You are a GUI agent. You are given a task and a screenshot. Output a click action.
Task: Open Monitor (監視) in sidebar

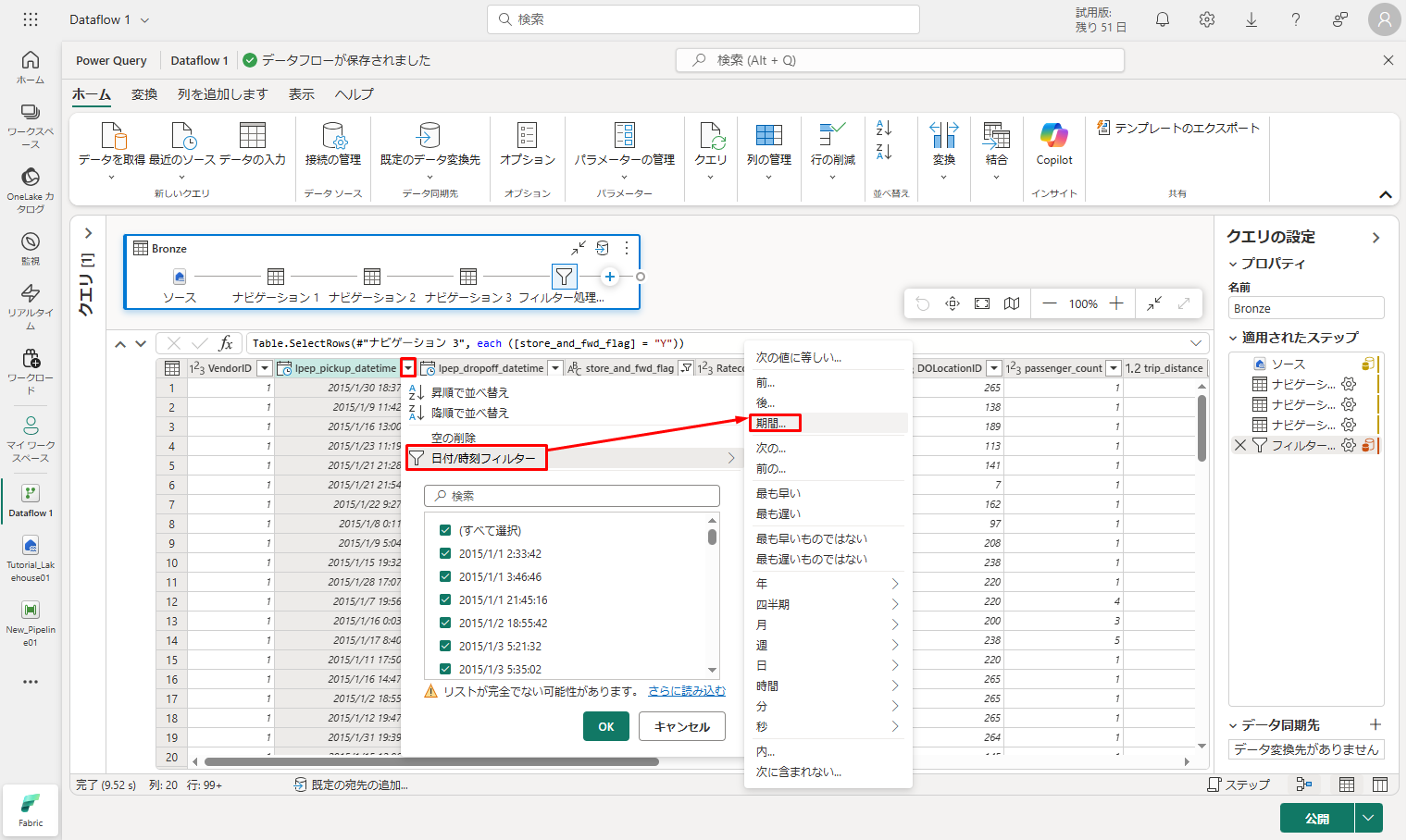click(x=31, y=249)
